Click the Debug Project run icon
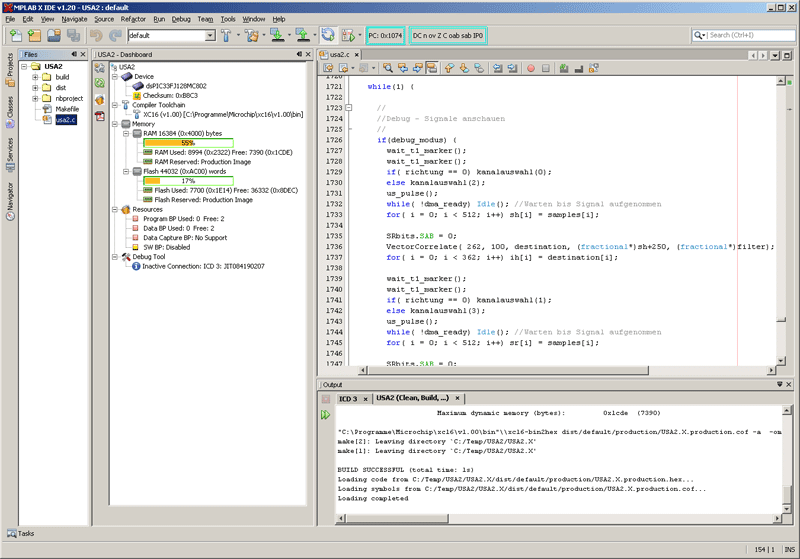The image size is (800, 559). tap(348, 35)
